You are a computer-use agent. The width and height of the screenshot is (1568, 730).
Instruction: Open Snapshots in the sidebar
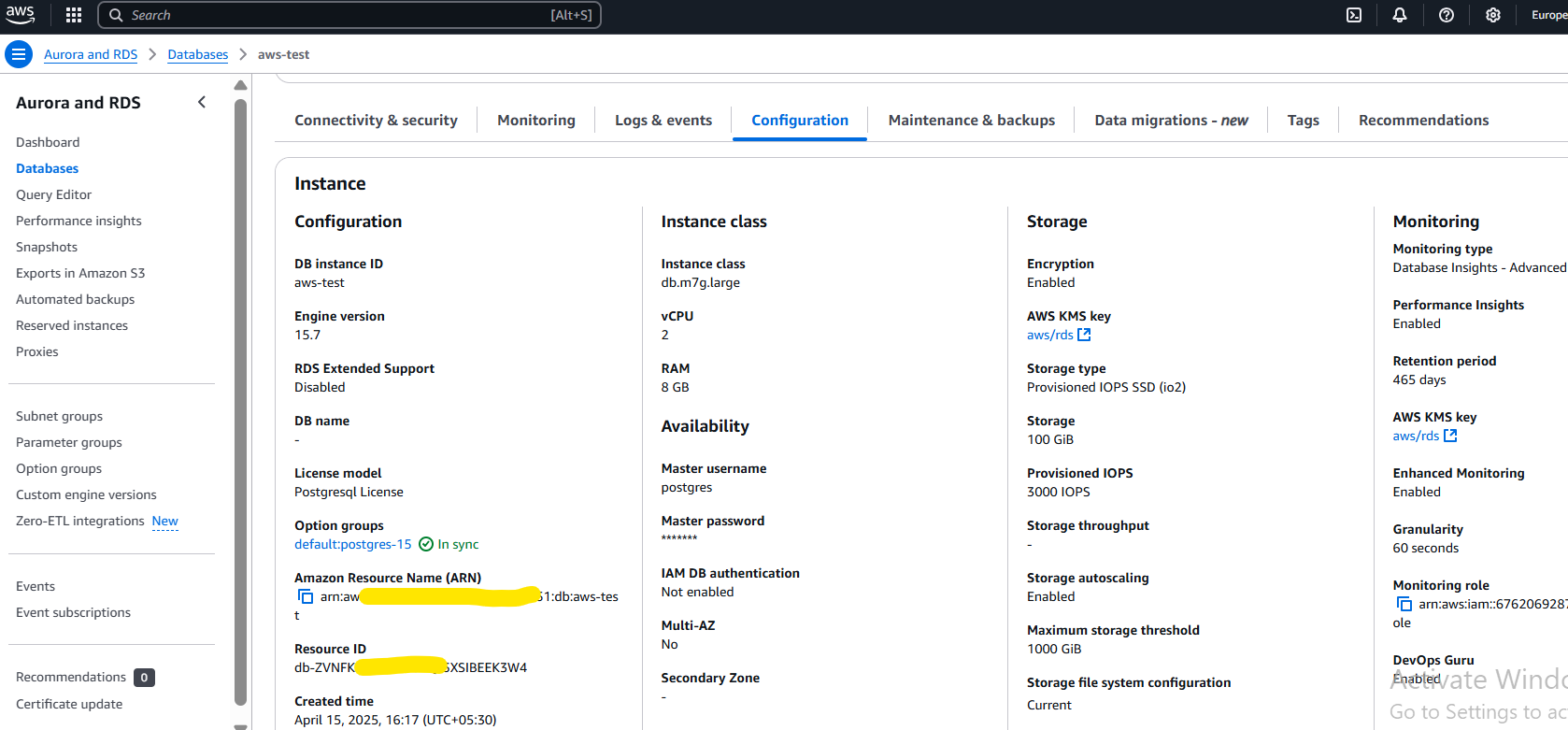pyautogui.click(x=47, y=247)
